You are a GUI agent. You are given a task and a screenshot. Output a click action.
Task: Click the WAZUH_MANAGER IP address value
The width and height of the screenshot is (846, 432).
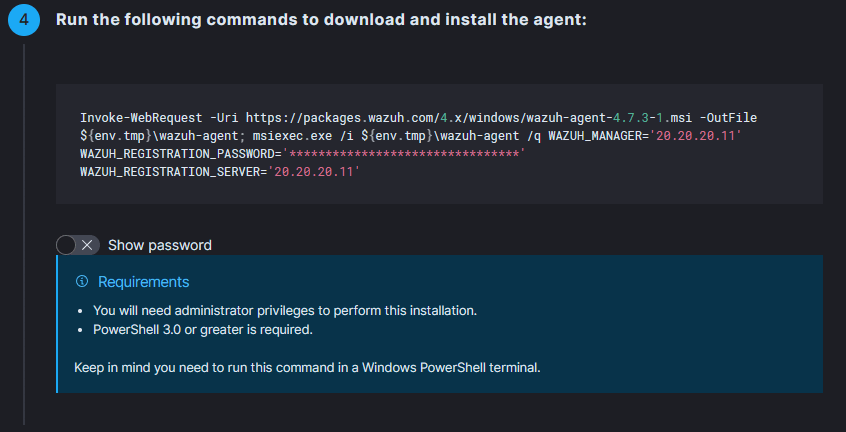point(695,136)
